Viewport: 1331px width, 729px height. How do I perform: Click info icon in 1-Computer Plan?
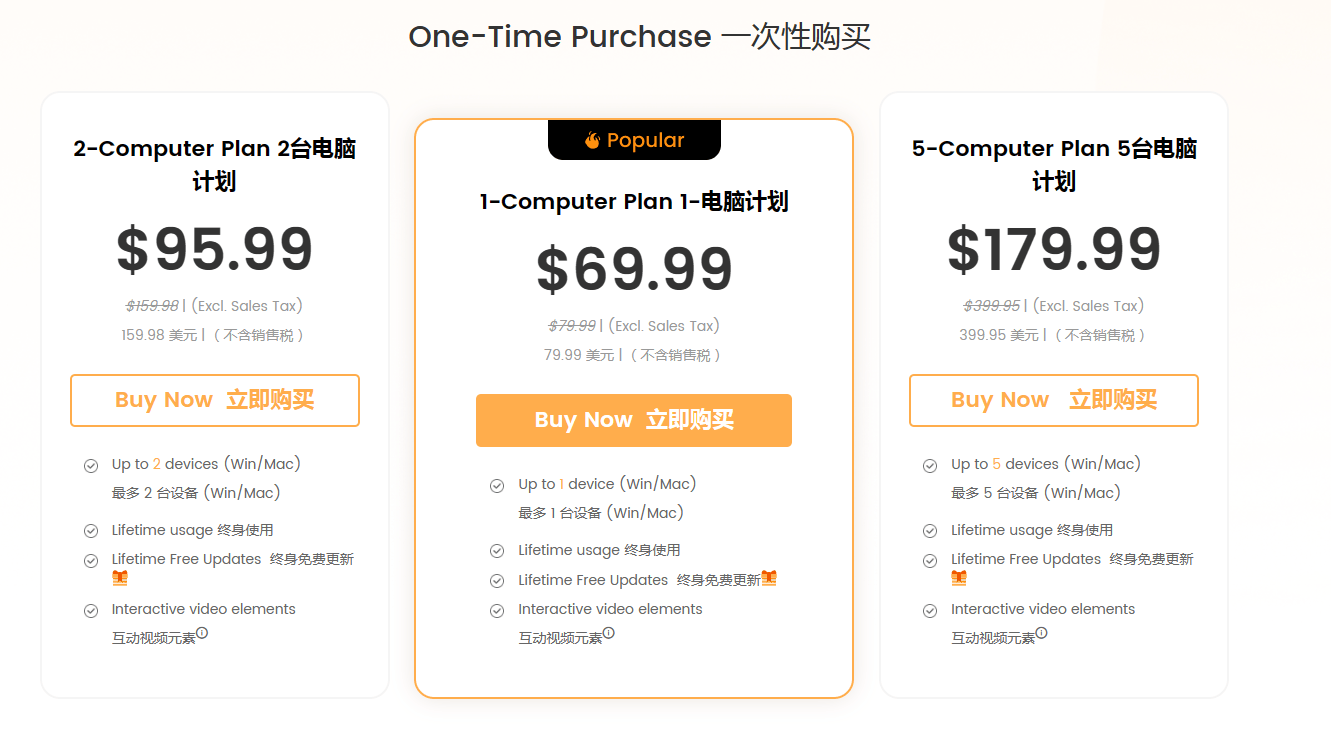click(x=609, y=633)
